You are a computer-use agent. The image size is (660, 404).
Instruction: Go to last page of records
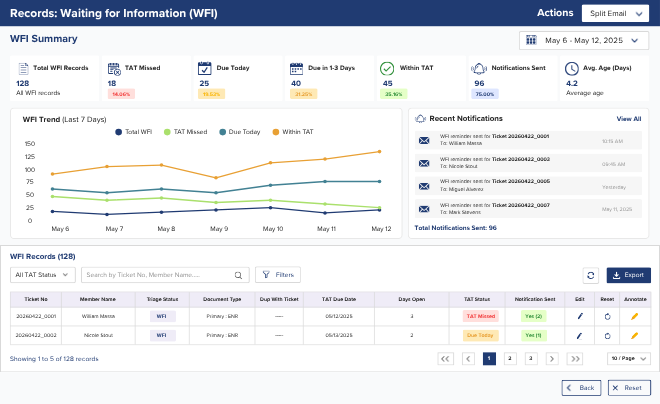point(575,359)
